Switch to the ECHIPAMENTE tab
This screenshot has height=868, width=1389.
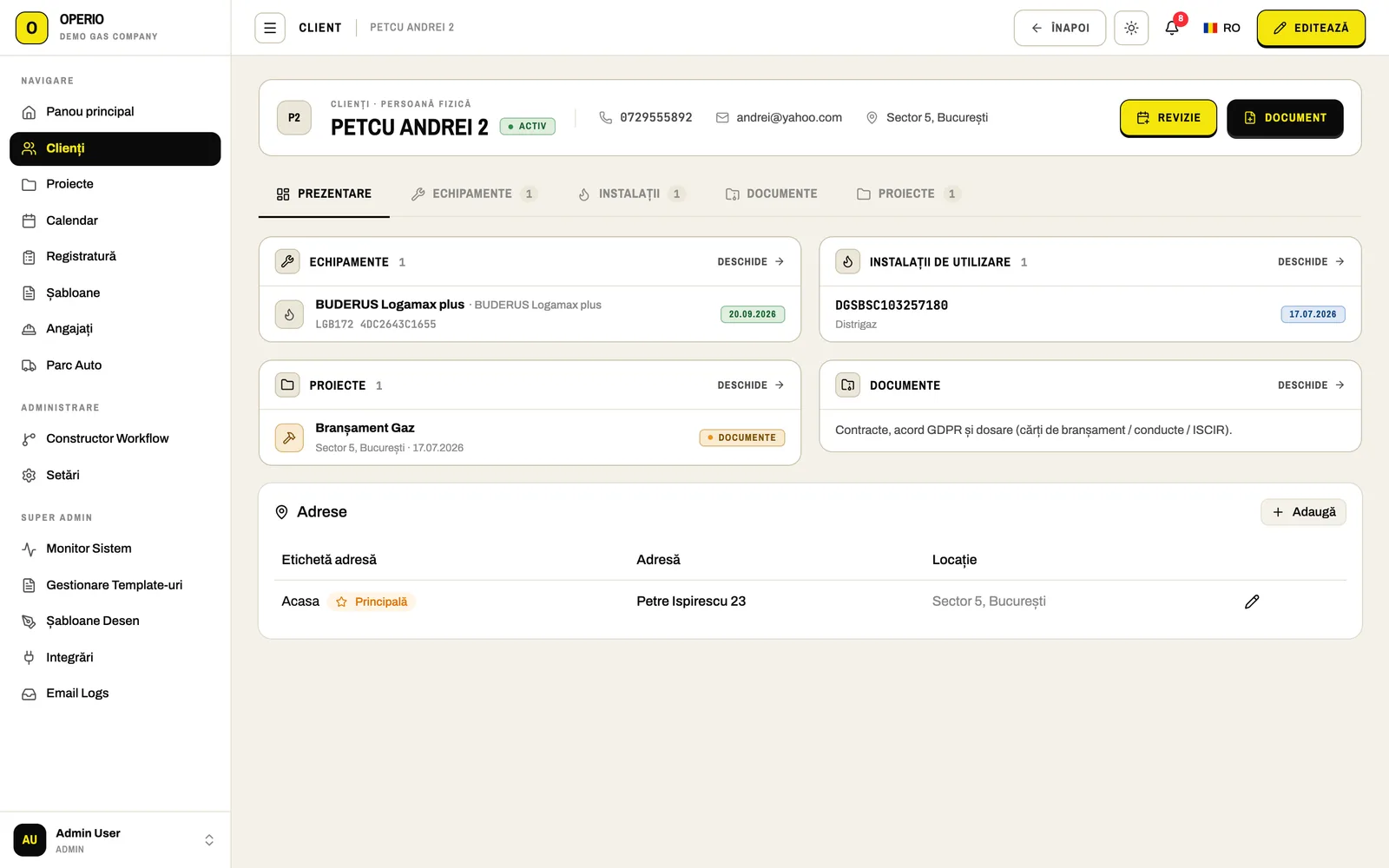click(x=474, y=194)
